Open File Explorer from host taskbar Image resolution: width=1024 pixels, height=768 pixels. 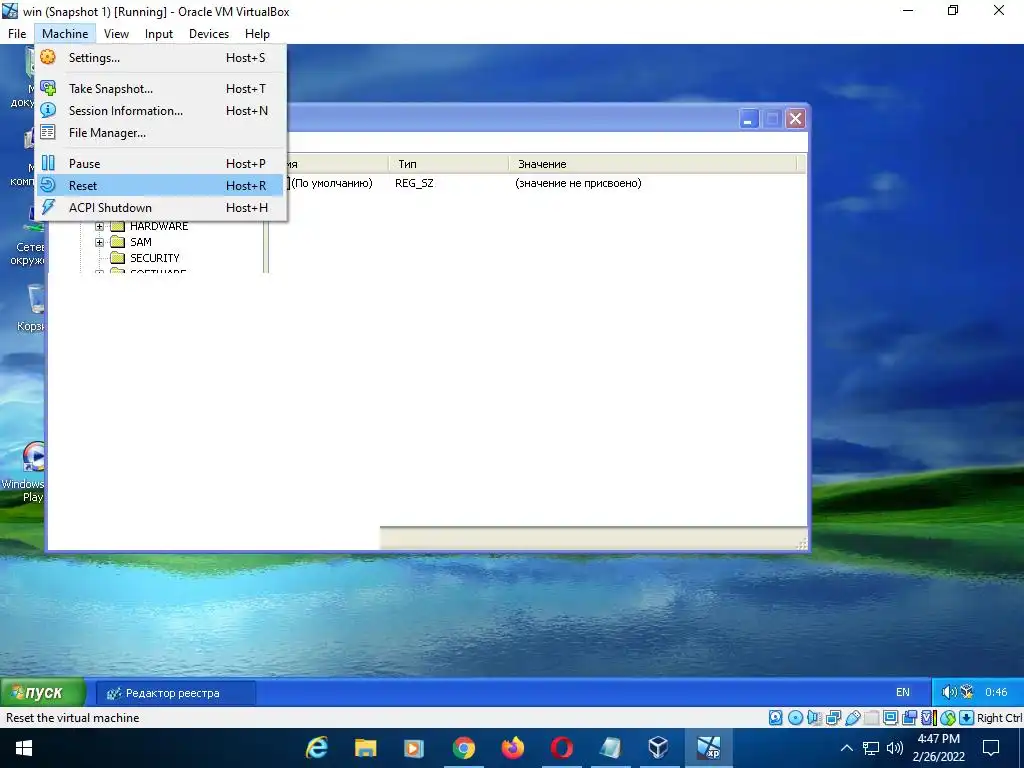pyautogui.click(x=366, y=748)
